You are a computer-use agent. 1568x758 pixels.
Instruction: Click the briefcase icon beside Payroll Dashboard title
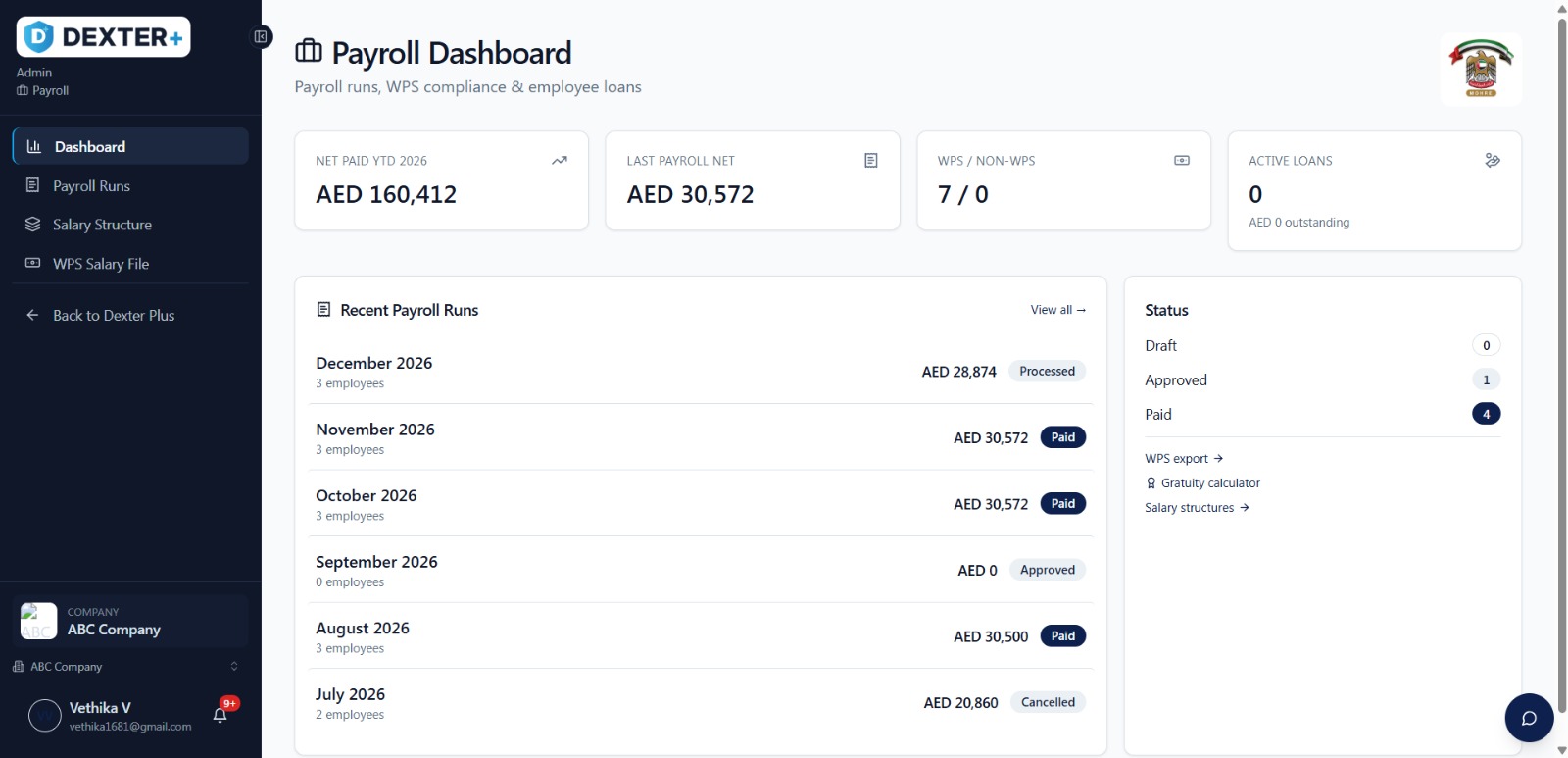tap(309, 51)
